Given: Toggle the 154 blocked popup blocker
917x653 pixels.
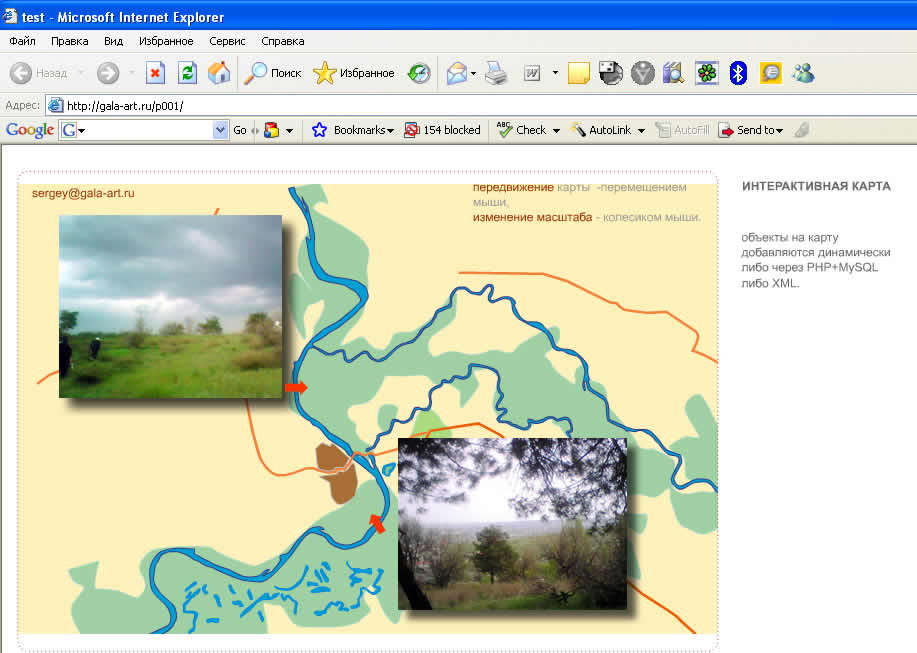Looking at the screenshot, I should tap(442, 130).
